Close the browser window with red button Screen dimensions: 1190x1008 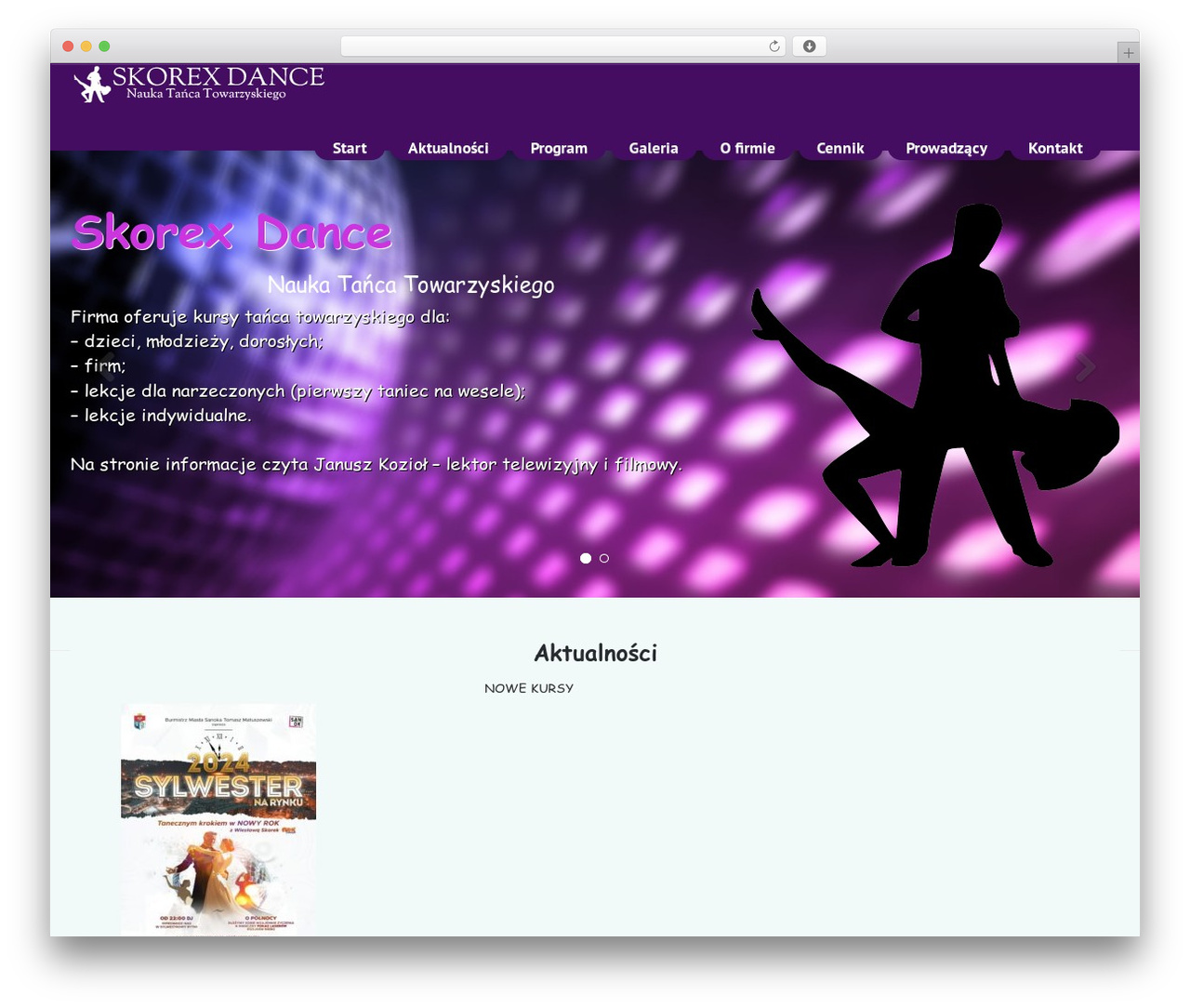68,46
